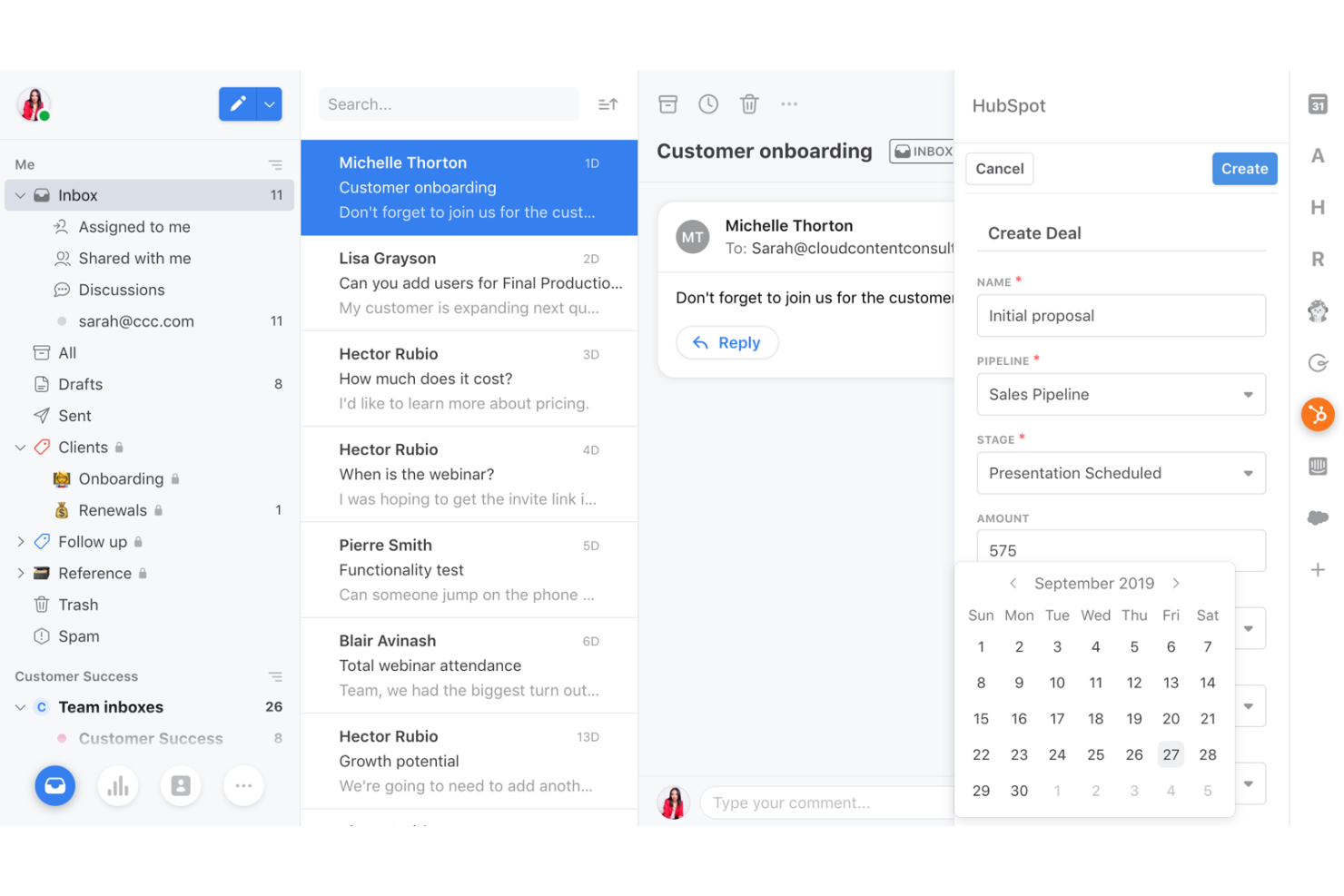Reply to Michelle Thorton's message
The width and height of the screenshot is (1344, 896).
click(726, 342)
